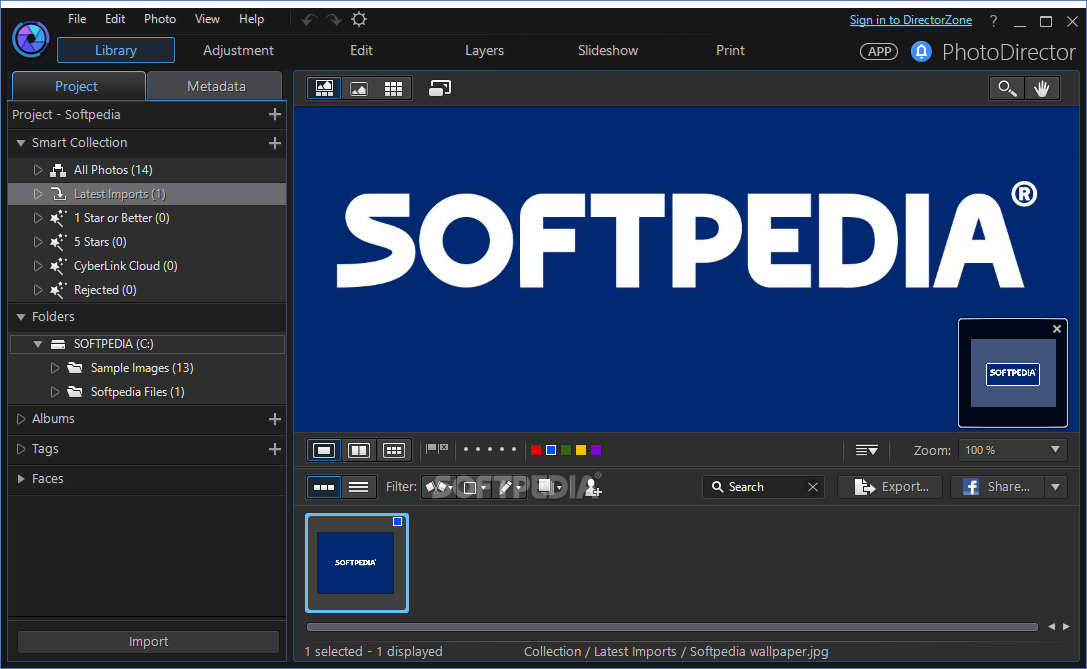Click the add face tag person icon

tap(592, 488)
